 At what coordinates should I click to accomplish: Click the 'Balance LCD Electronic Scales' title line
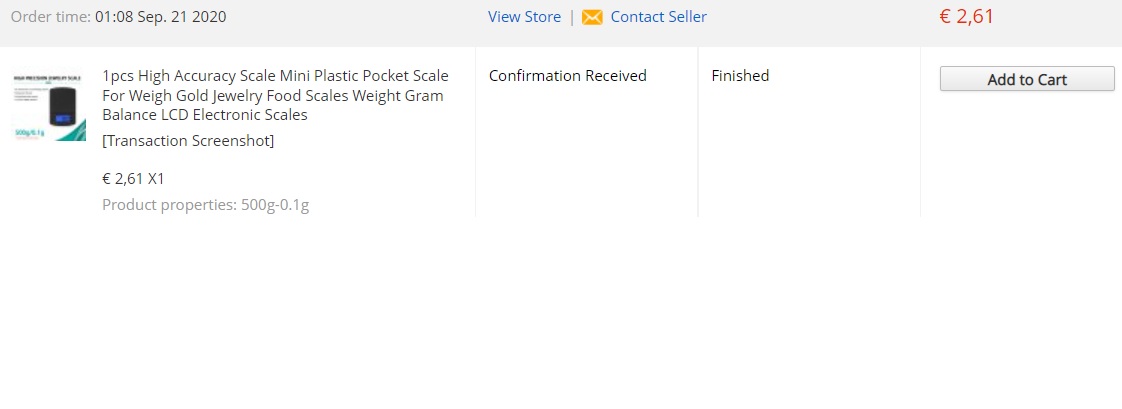point(205,115)
